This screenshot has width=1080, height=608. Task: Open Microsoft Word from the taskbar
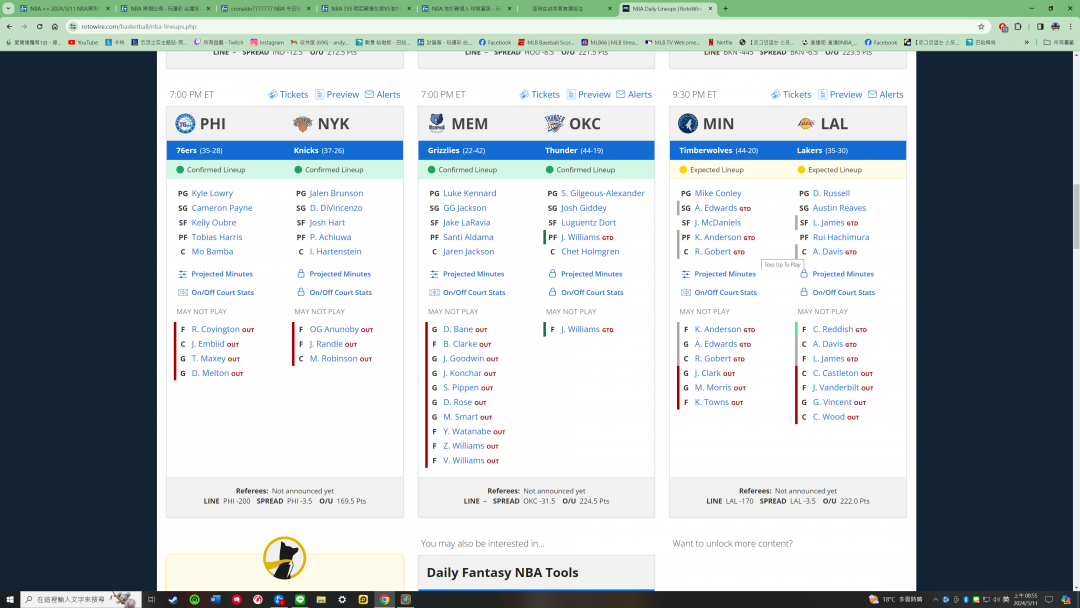point(216,600)
